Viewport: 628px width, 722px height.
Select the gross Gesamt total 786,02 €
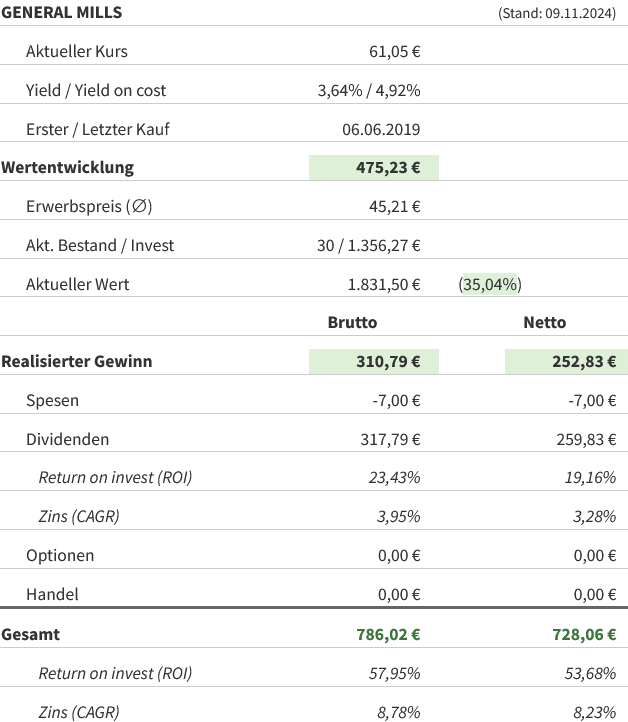[x=388, y=634]
